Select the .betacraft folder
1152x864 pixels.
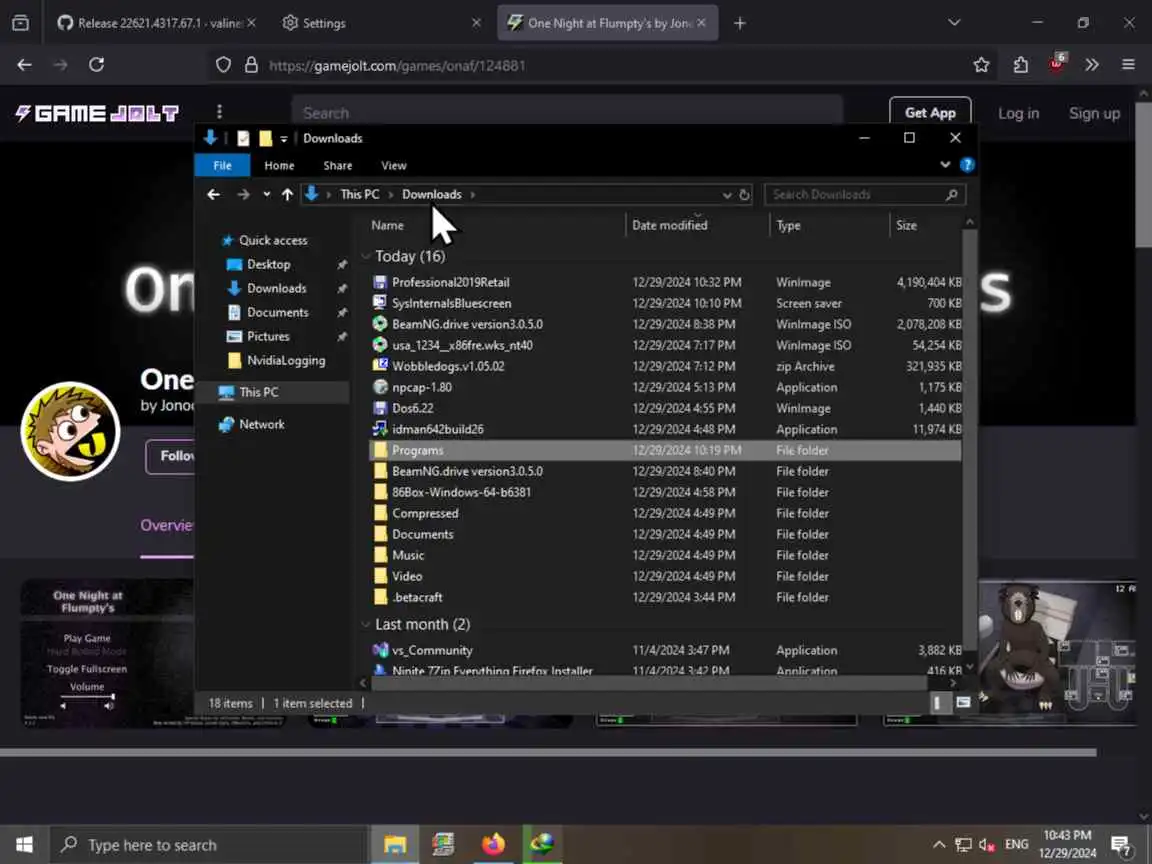pyautogui.click(x=417, y=597)
